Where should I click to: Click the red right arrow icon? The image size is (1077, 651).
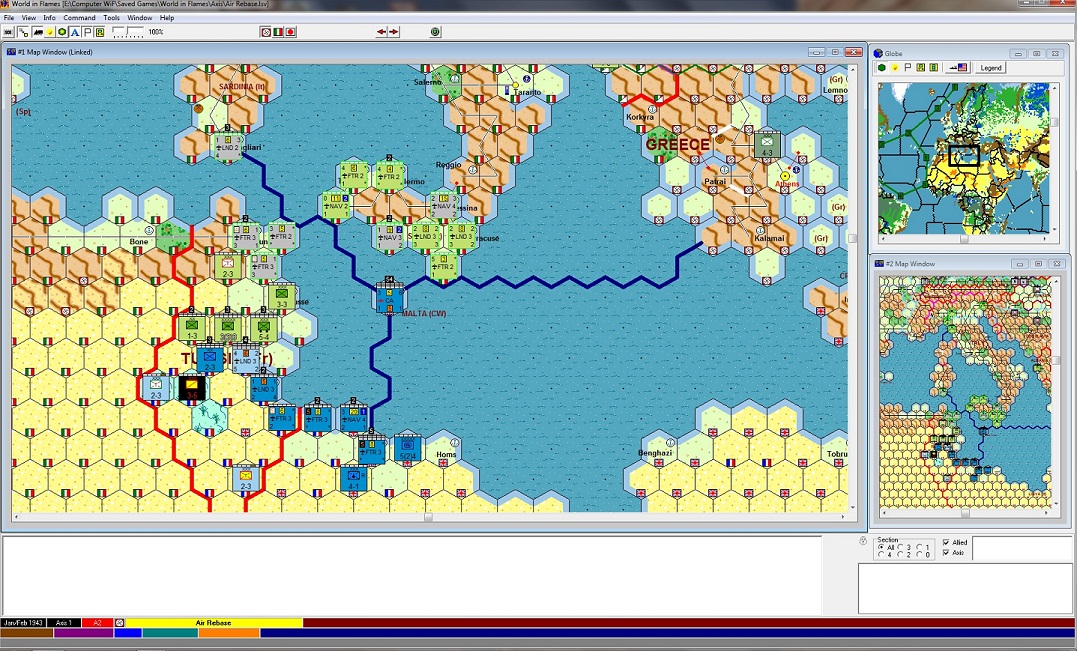[394, 32]
